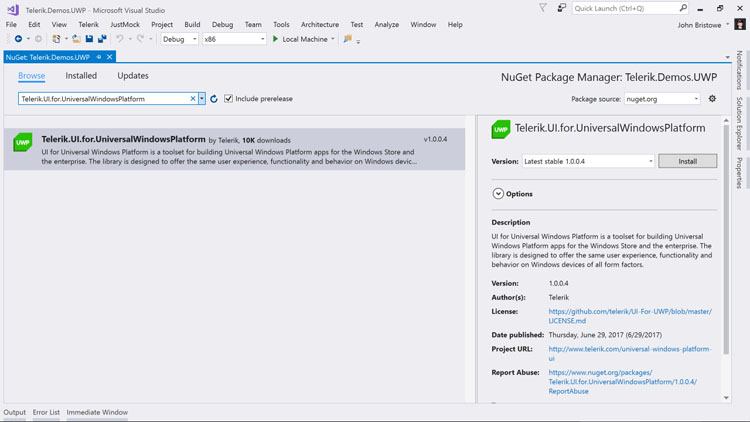
Task: Switch to the Installed tab
Action: pos(81,76)
